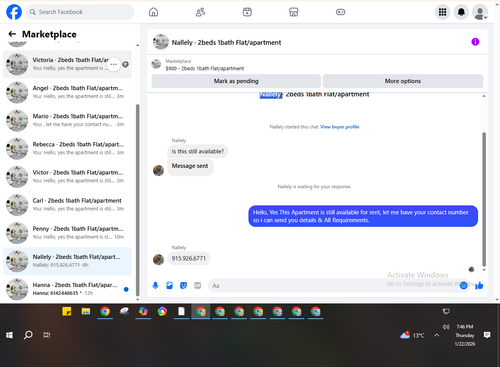The height and width of the screenshot is (367, 500).
Task: Open the first Chrome icon on taskbar
Action: pos(105,311)
